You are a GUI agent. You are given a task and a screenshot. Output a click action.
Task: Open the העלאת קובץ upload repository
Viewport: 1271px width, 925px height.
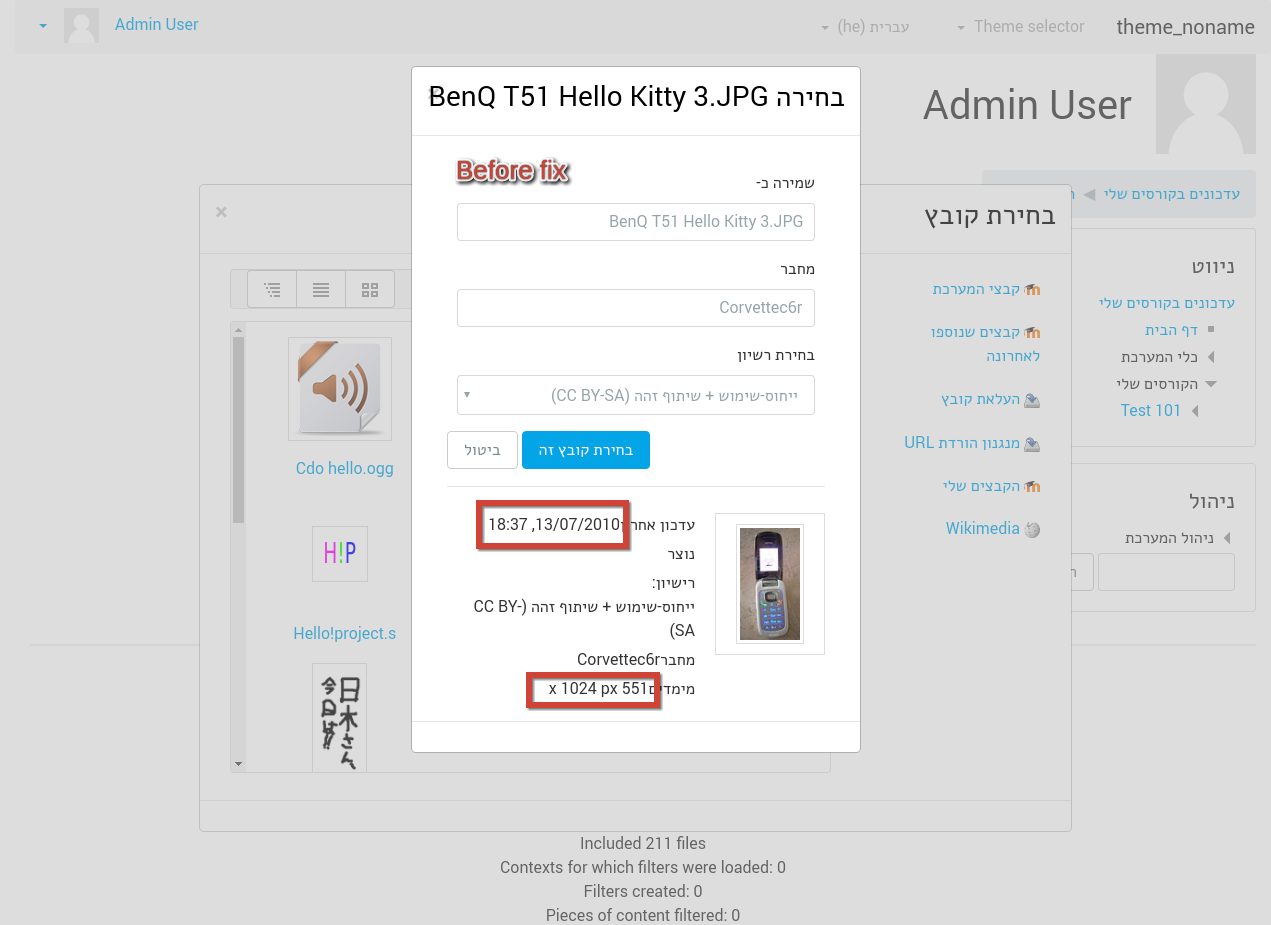coord(990,399)
